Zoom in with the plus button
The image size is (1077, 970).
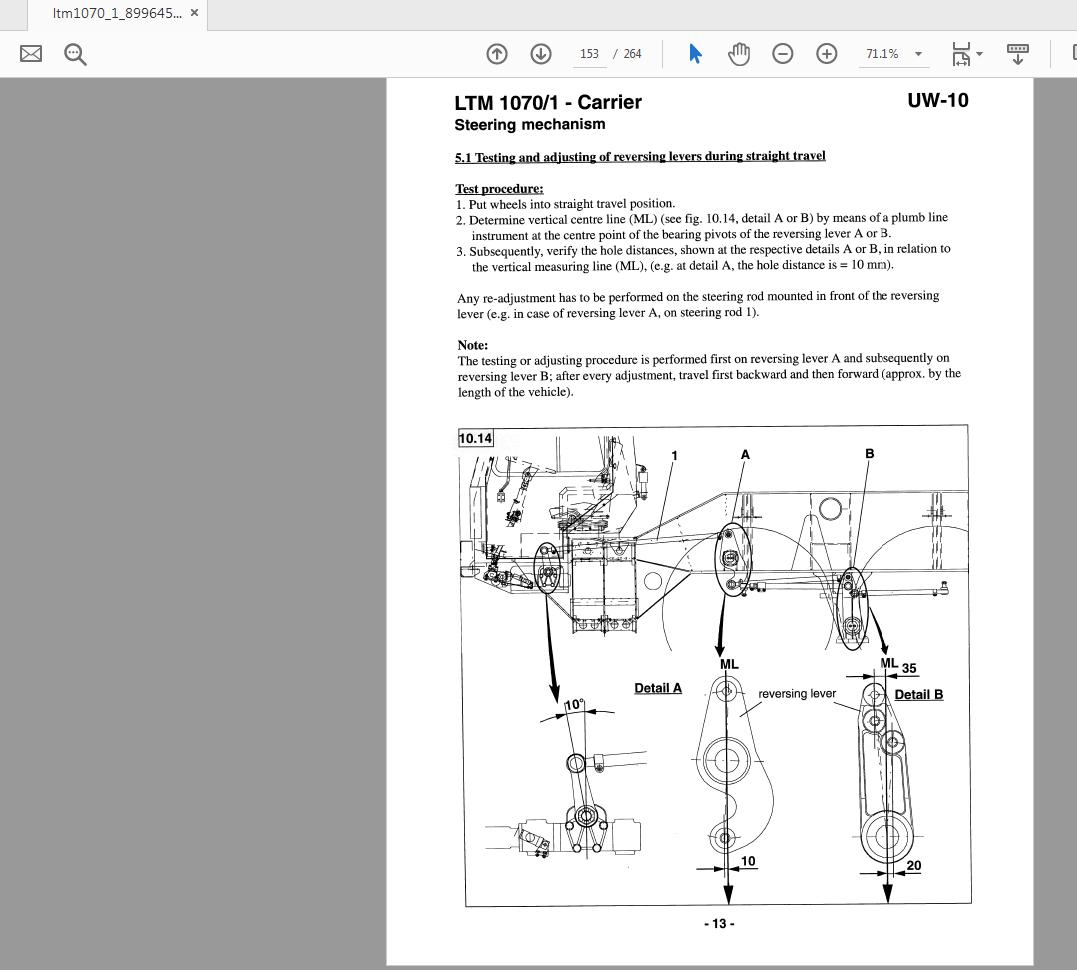coord(826,54)
